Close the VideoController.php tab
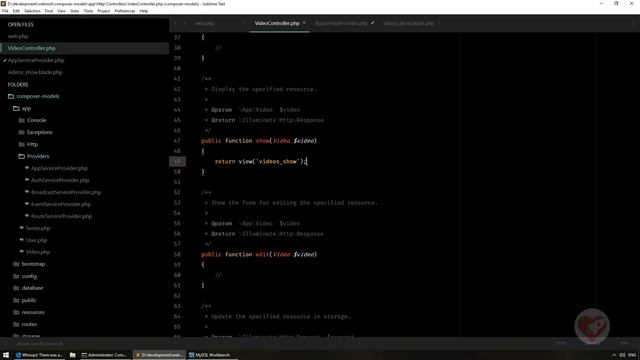The image size is (640, 360). click(x=304, y=23)
